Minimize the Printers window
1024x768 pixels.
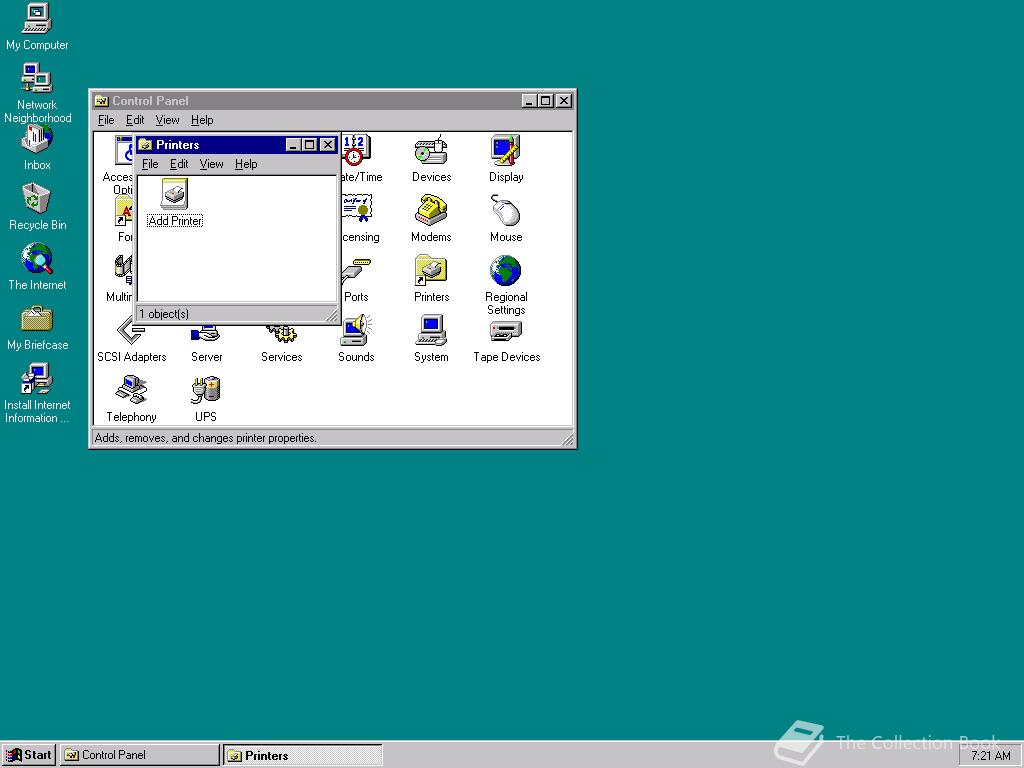(293, 145)
